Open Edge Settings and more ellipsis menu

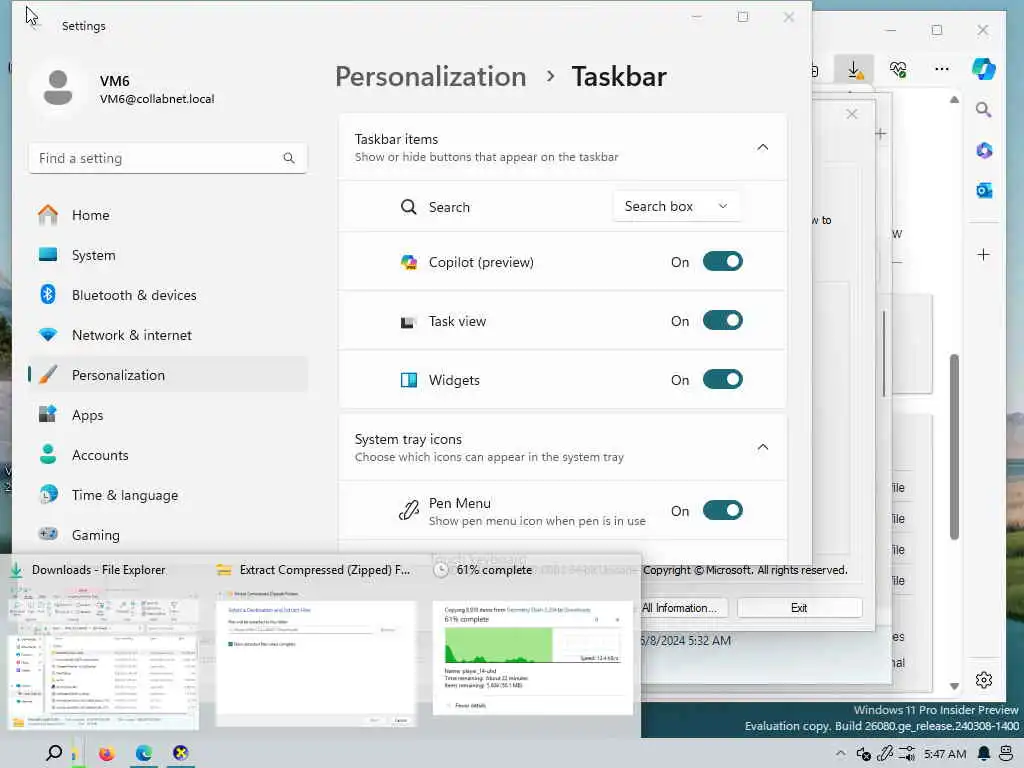click(x=942, y=69)
